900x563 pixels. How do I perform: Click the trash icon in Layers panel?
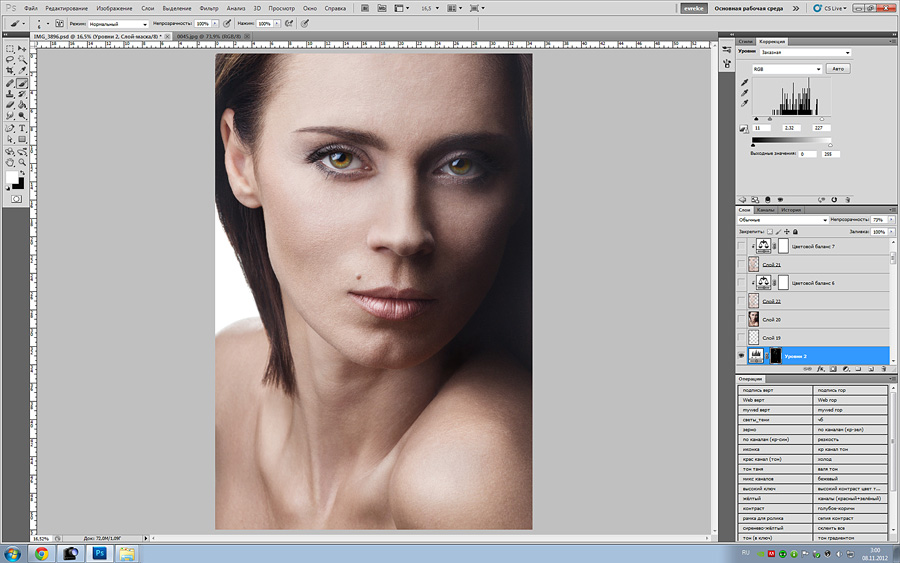(883, 368)
